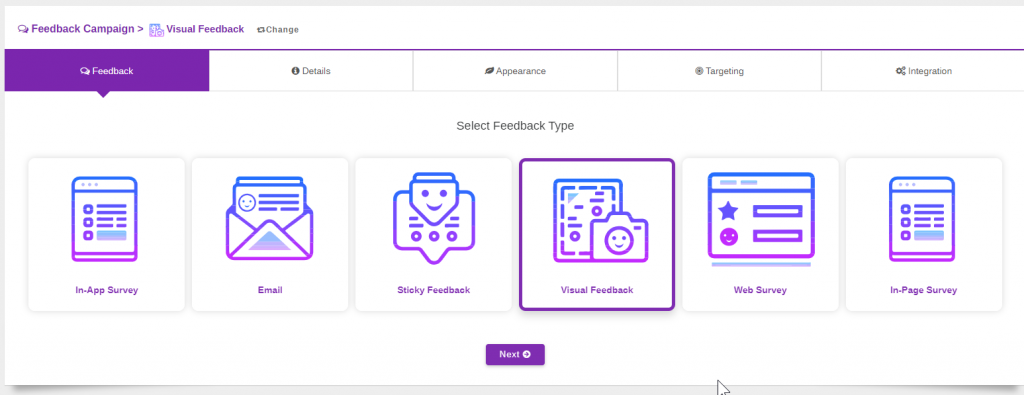
Task: Select the In-App Survey card icon
Action: (104, 219)
